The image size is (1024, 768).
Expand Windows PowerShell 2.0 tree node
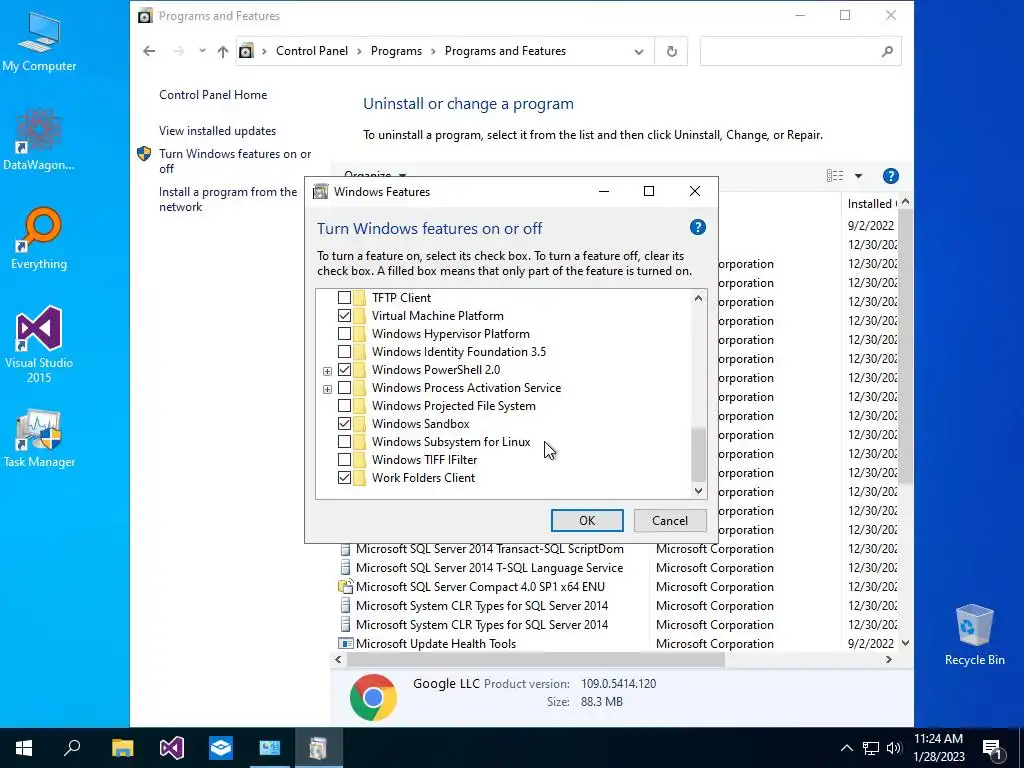pyautogui.click(x=327, y=371)
